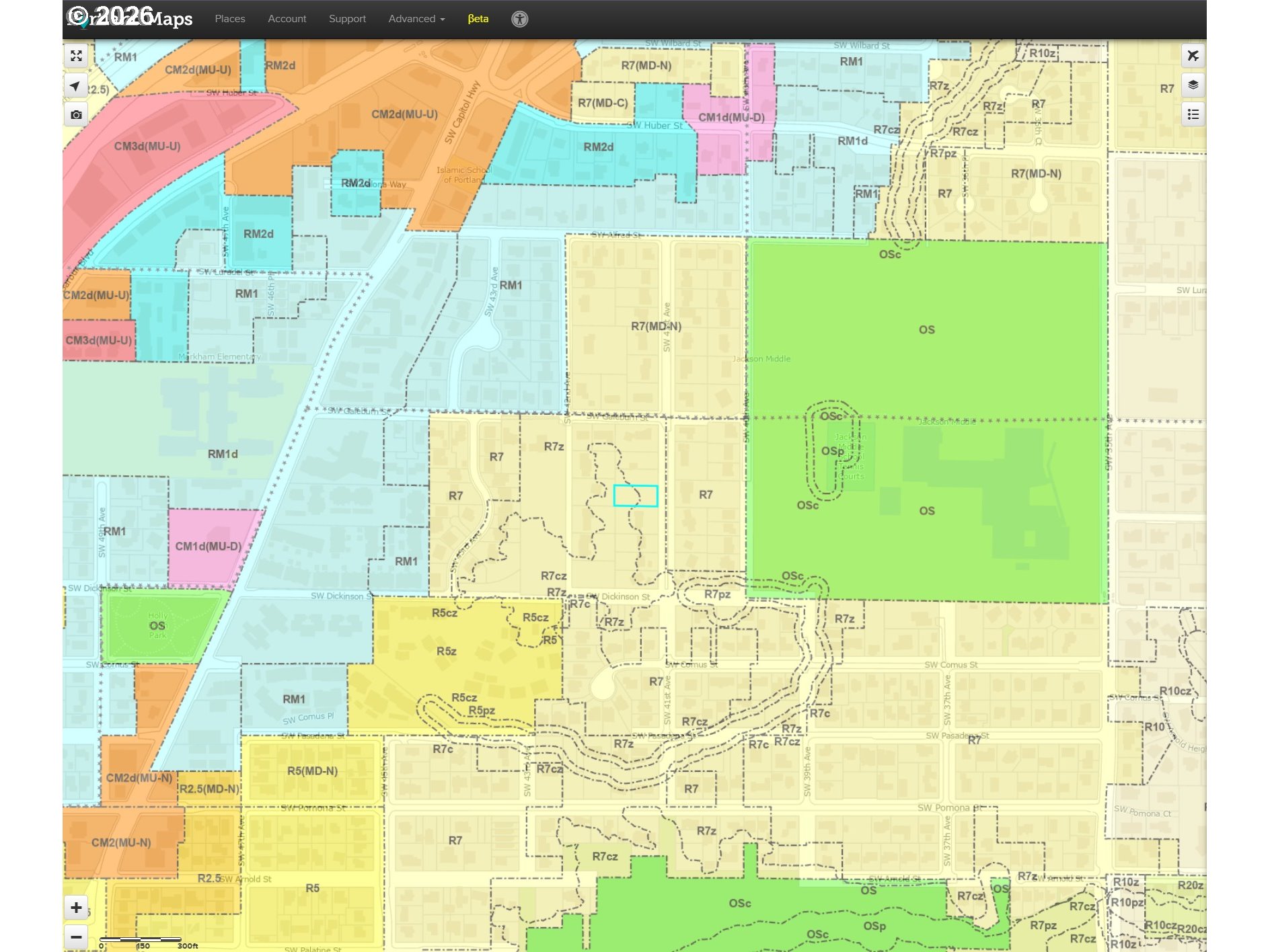Screen dimensions: 1270x952
Task: Click the accessibility icon in navbar
Action: coord(519,19)
